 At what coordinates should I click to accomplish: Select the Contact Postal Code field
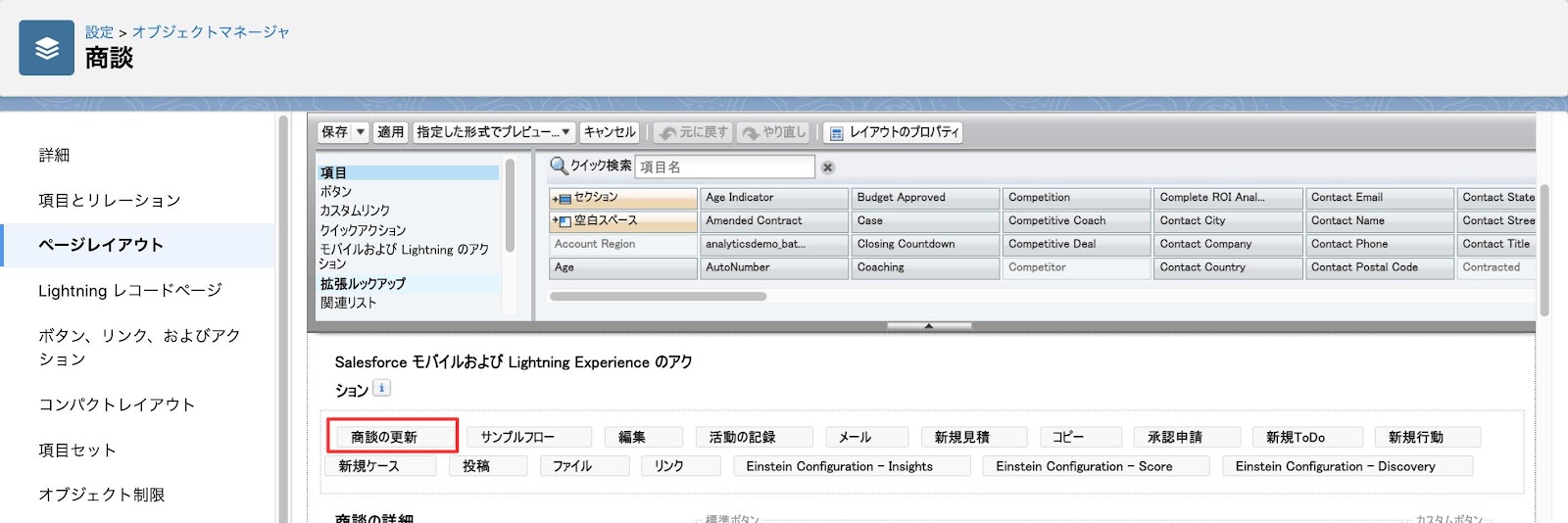[x=1380, y=268]
